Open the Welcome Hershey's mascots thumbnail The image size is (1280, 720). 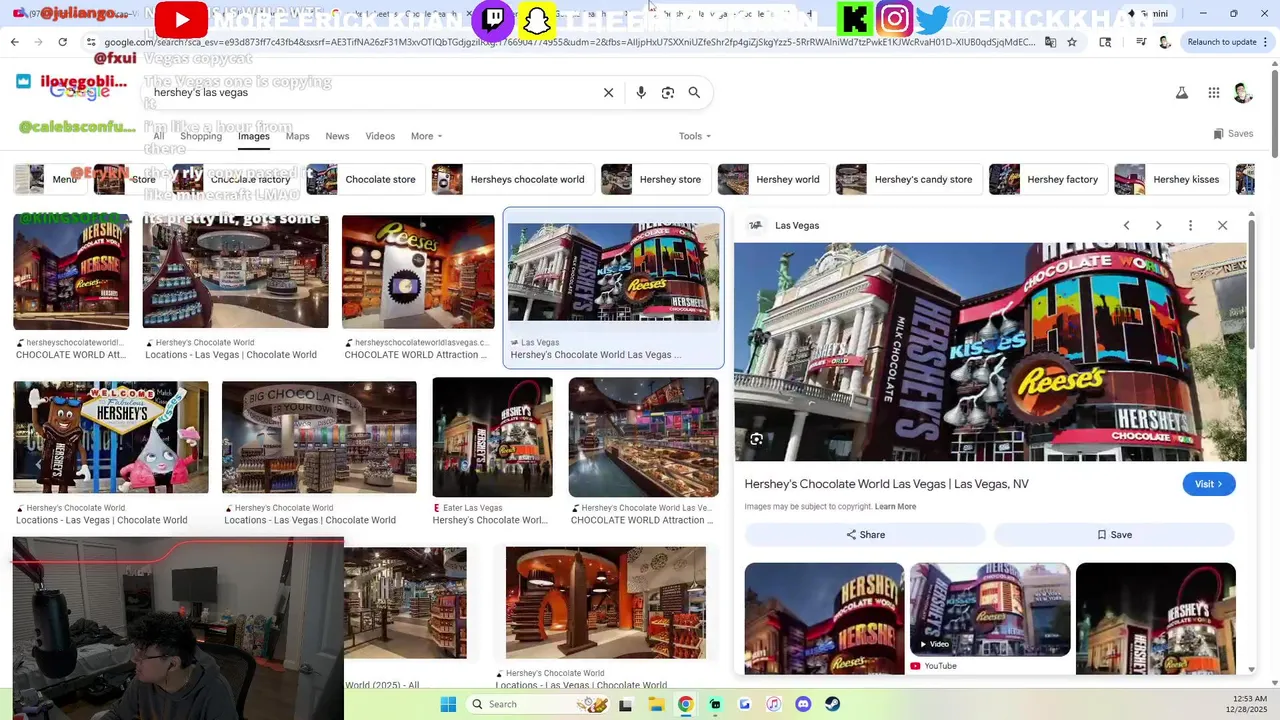[111, 437]
